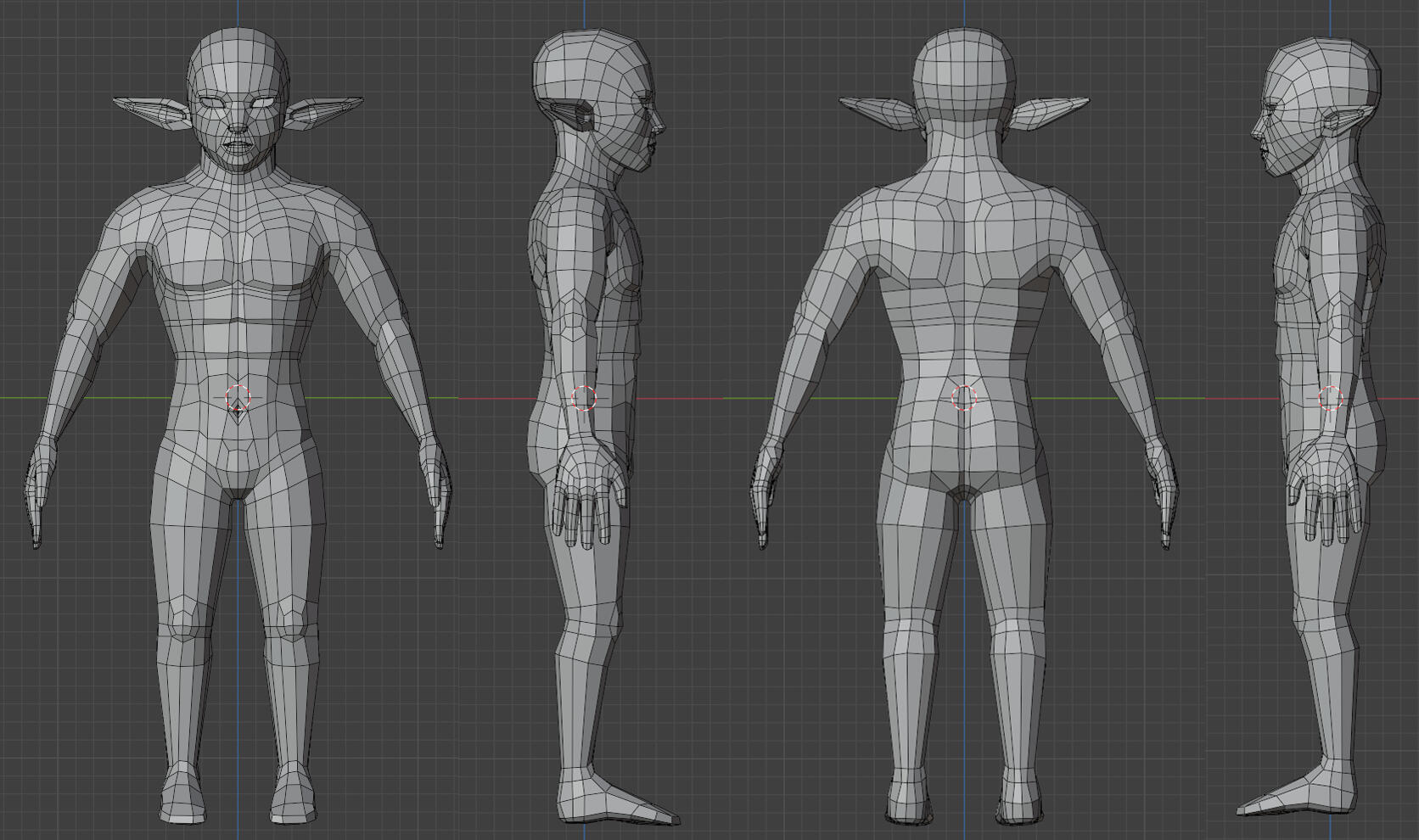The image size is (1419, 840).
Task: Select the character mesh shown from behind
Action: pos(964,427)
